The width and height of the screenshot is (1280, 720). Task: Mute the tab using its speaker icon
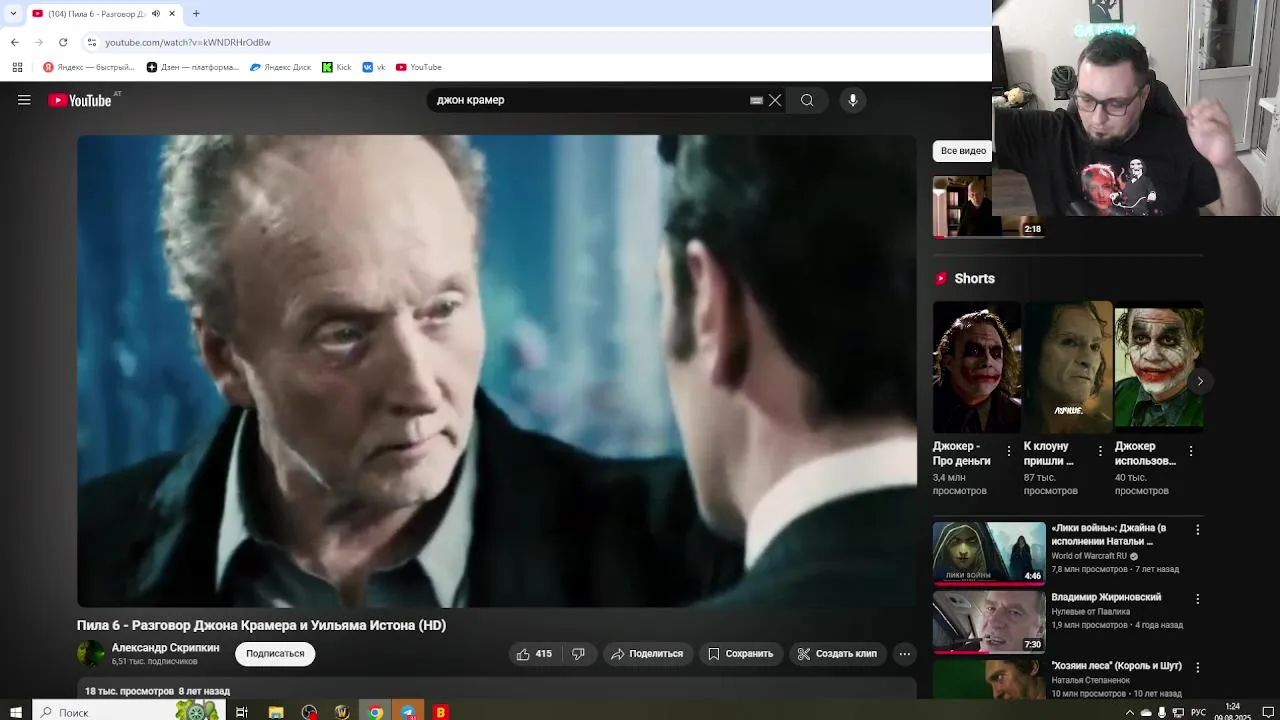(x=155, y=13)
